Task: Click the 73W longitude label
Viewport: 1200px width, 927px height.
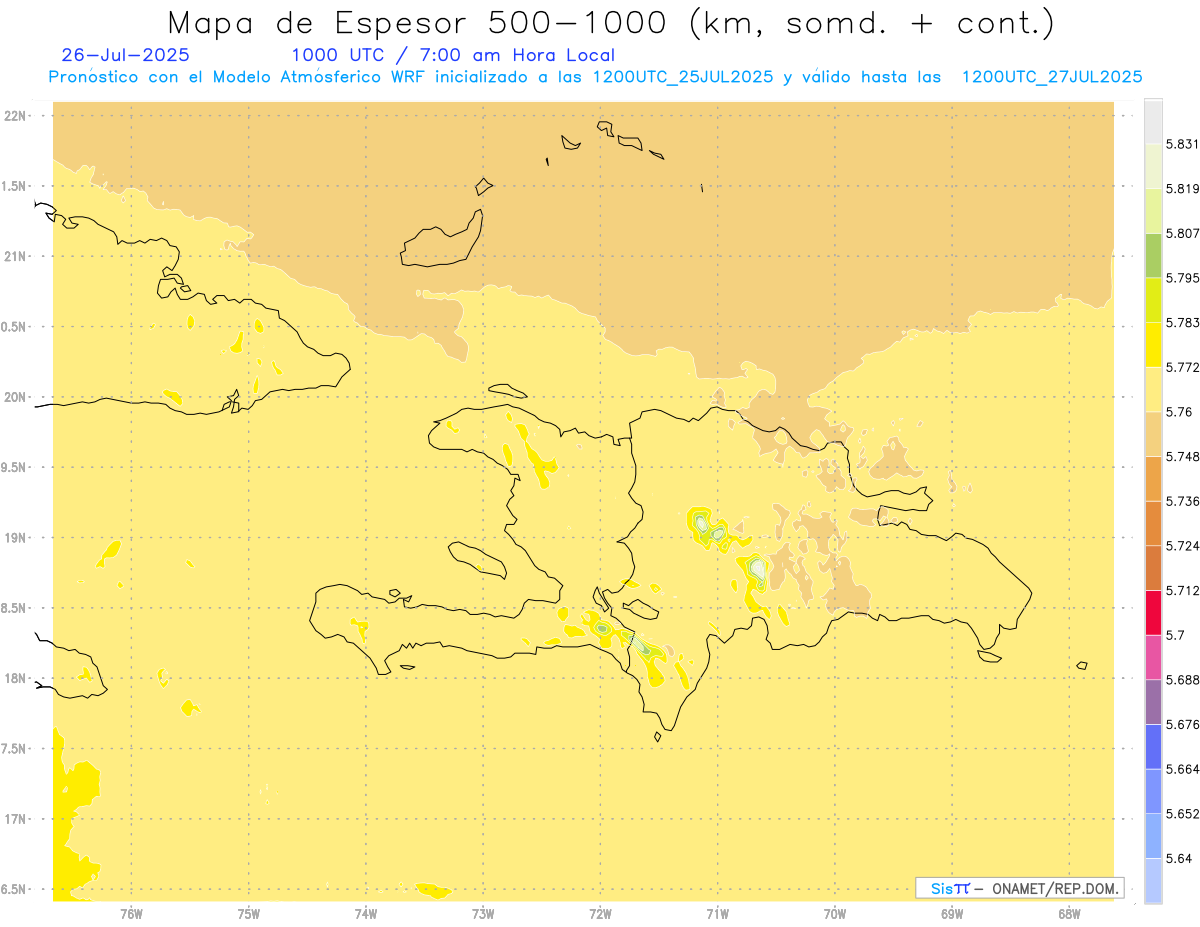Action: (483, 913)
